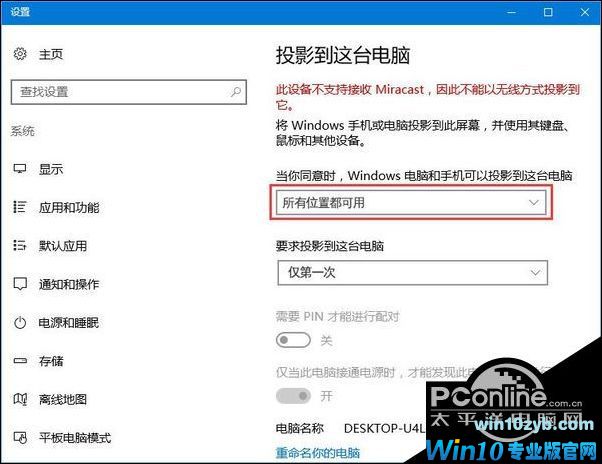The height and width of the screenshot is (464, 602).
Task: Click the 投影到这台电脑 heading
Action: (343, 55)
